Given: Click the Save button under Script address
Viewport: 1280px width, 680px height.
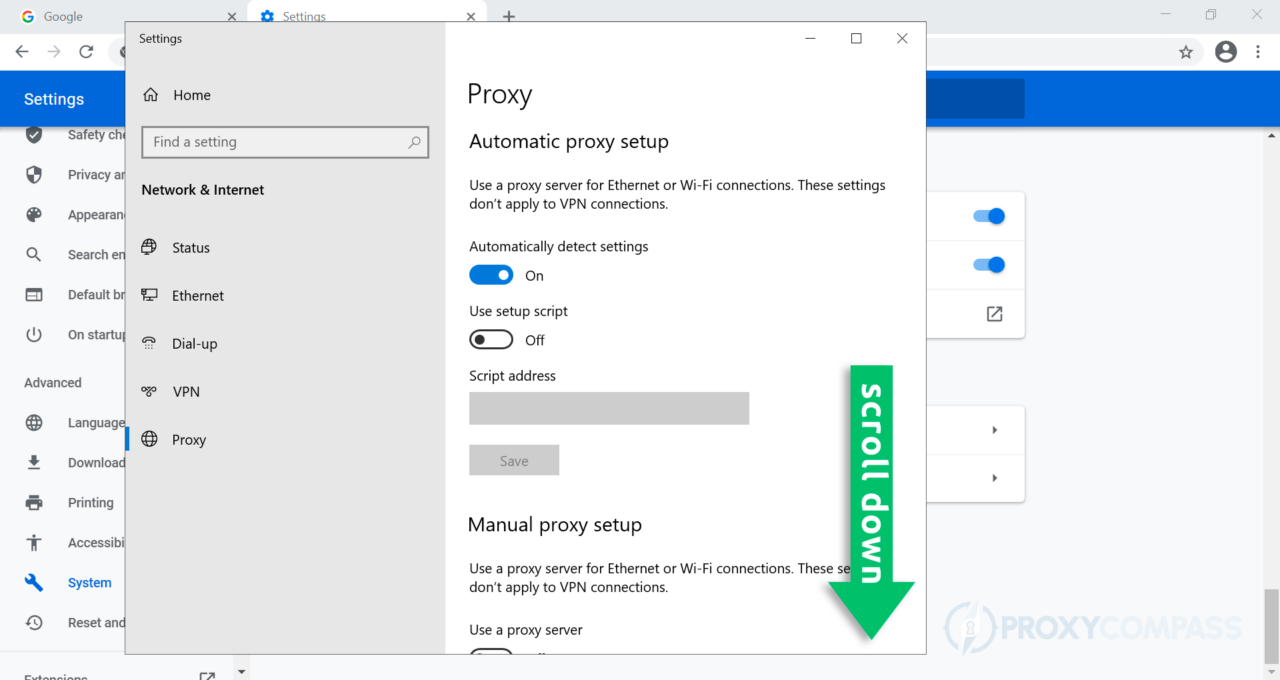Looking at the screenshot, I should click(514, 460).
